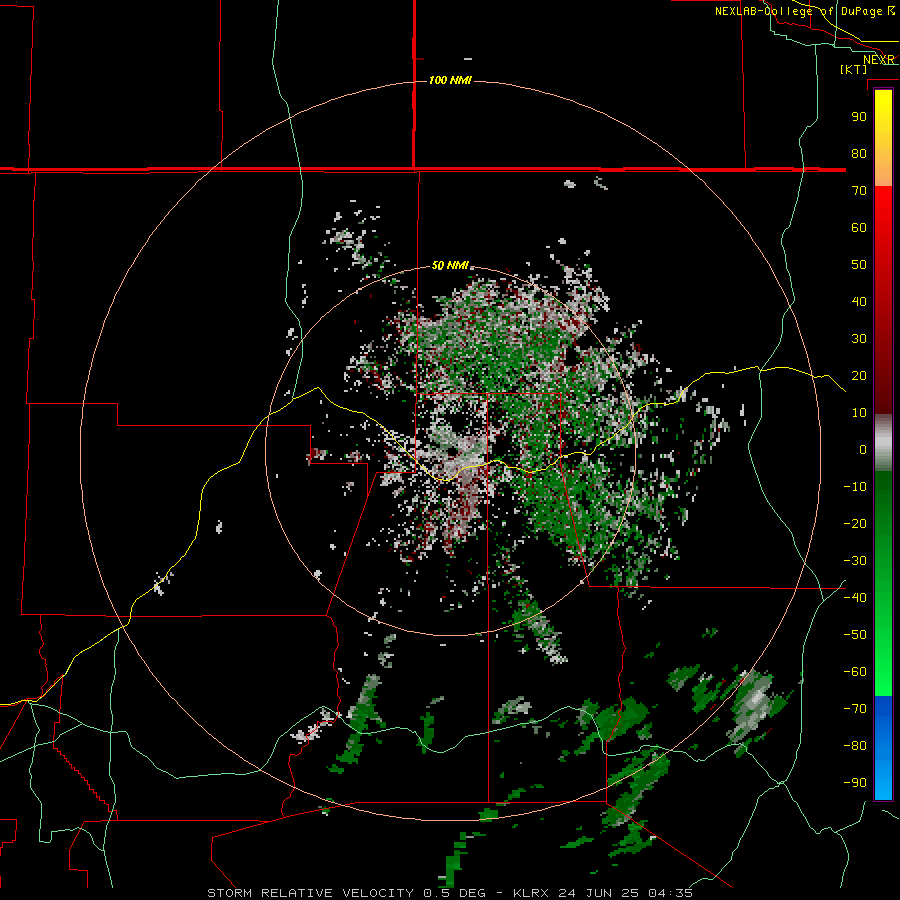
Task: Click the -60 value on the color scale
Action: [855, 672]
